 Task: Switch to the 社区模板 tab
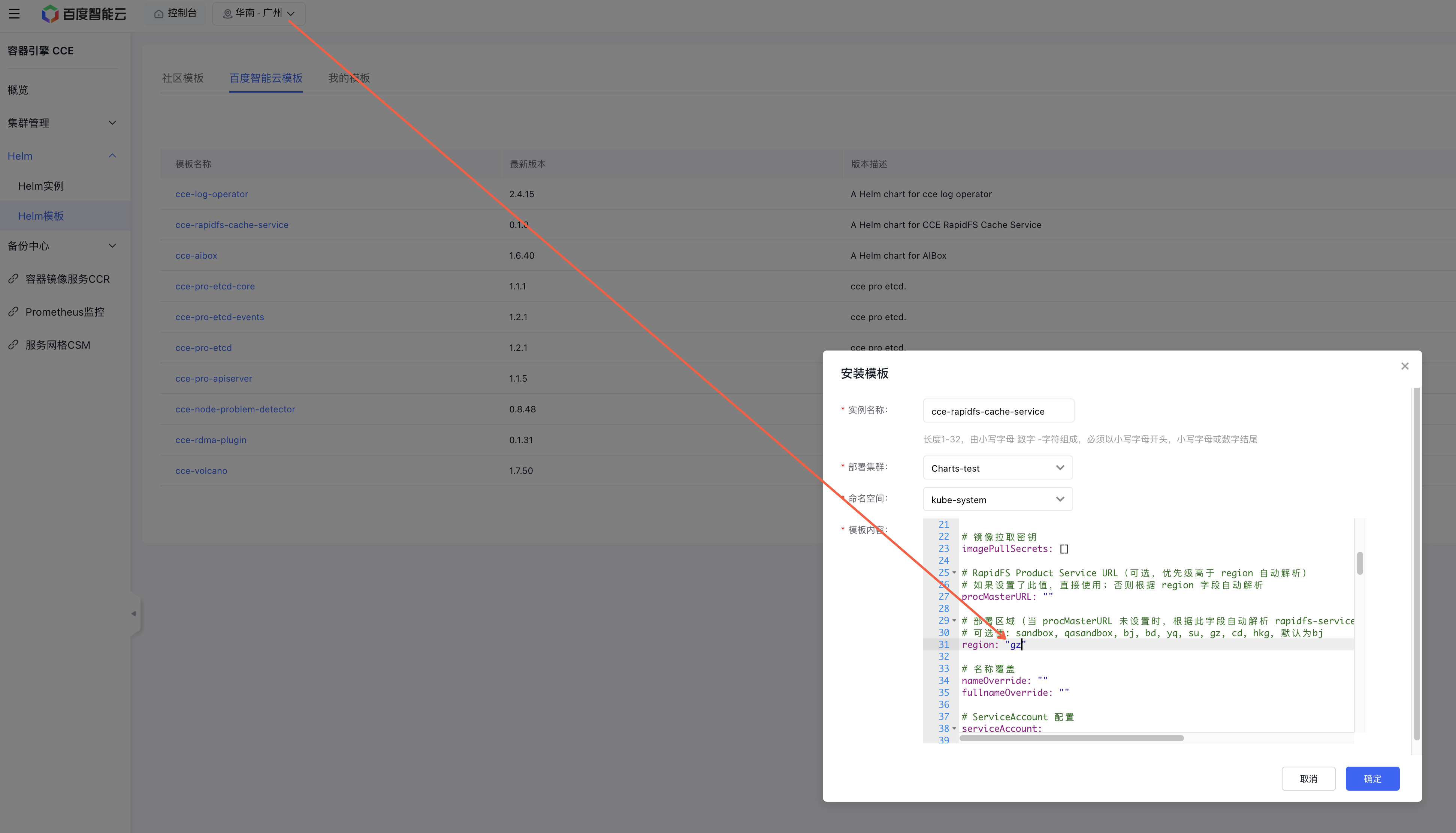[x=182, y=78]
